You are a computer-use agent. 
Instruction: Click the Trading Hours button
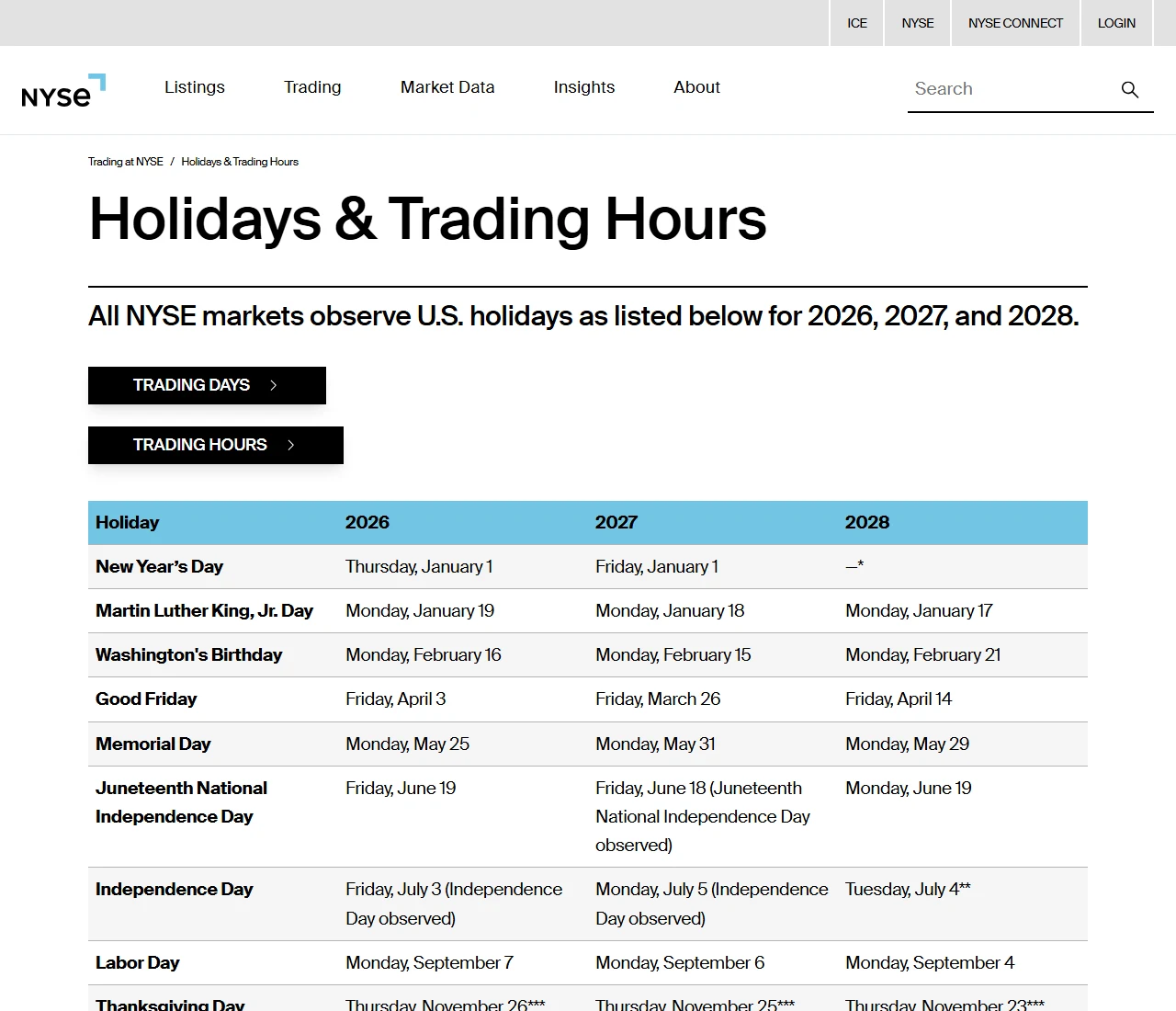coord(216,445)
